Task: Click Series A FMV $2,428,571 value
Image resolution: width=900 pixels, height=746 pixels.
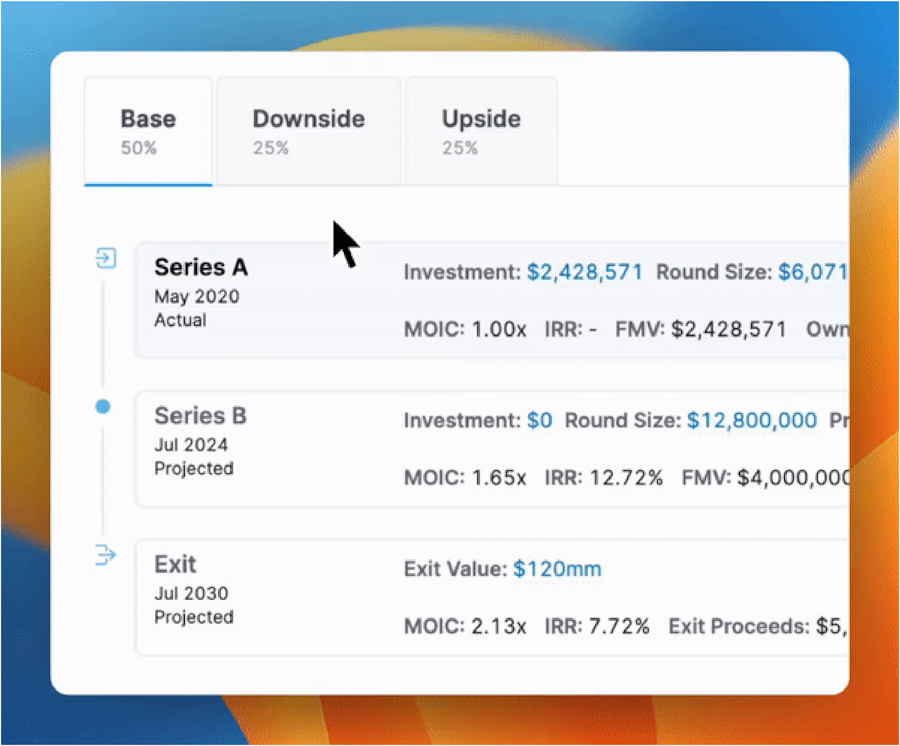Action: 729,329
